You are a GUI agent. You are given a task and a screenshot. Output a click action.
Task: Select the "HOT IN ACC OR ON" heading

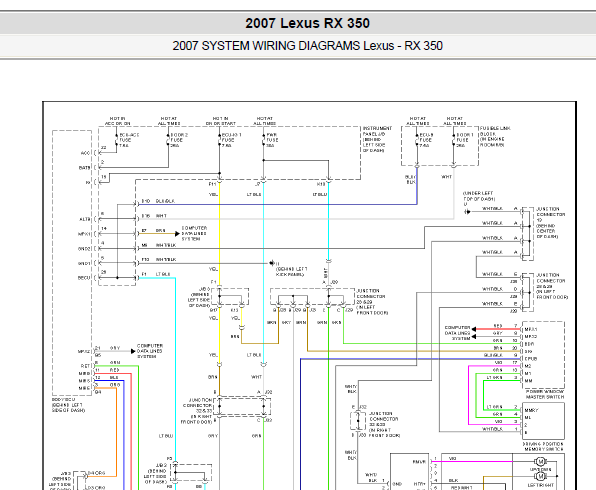(x=117, y=121)
